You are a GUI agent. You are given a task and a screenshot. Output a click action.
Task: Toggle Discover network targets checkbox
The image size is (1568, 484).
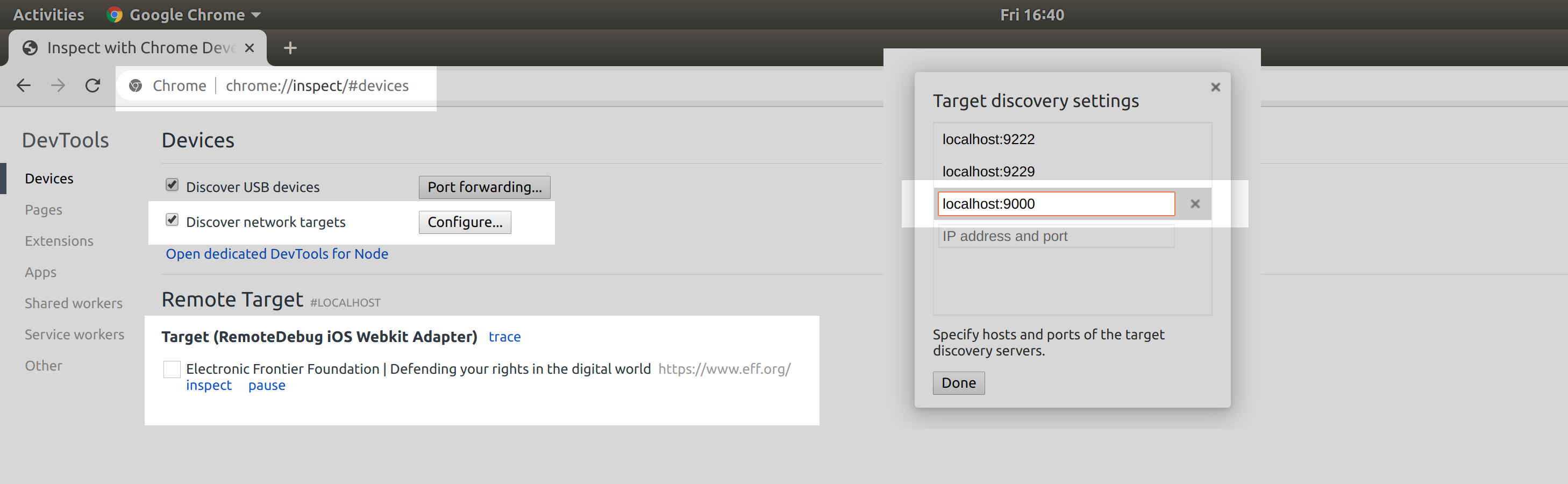pos(172,220)
